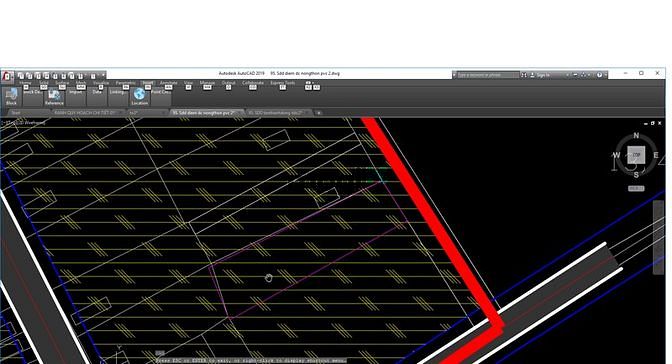Open the AutoCAD application menu button

[x=7, y=76]
